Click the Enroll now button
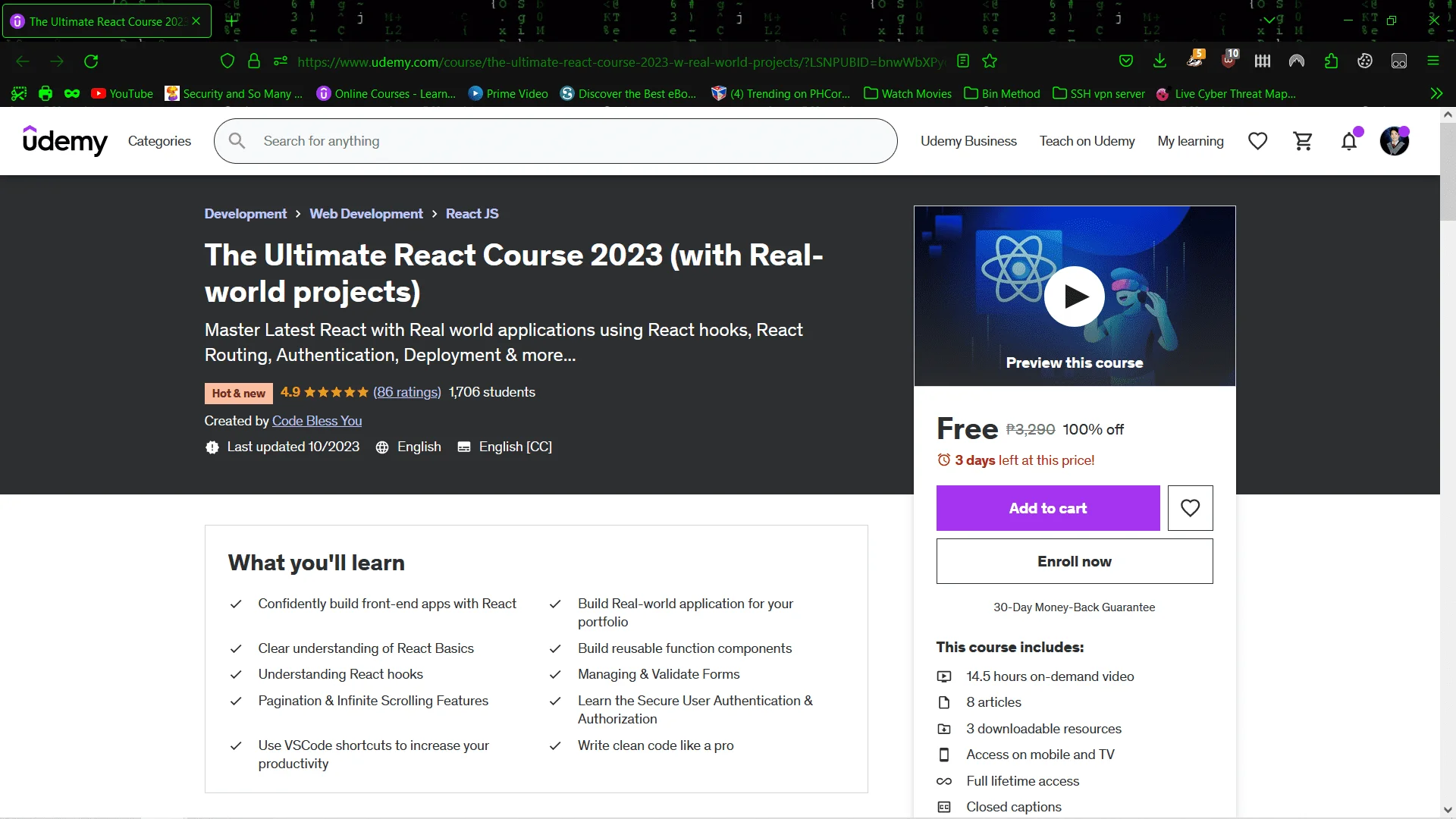Image resolution: width=1456 pixels, height=819 pixels. (1075, 561)
